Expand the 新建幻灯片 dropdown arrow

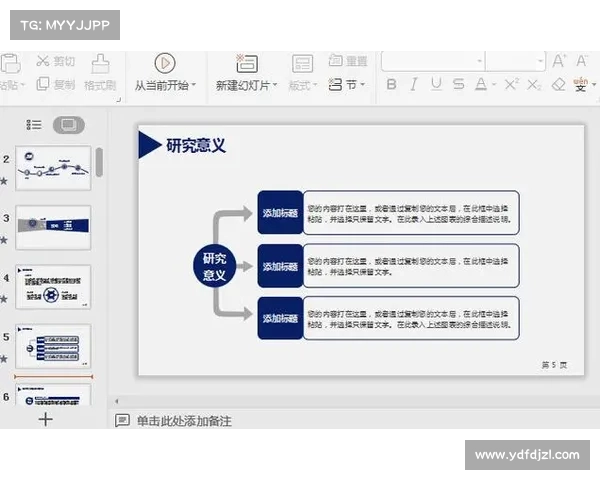tap(275, 85)
